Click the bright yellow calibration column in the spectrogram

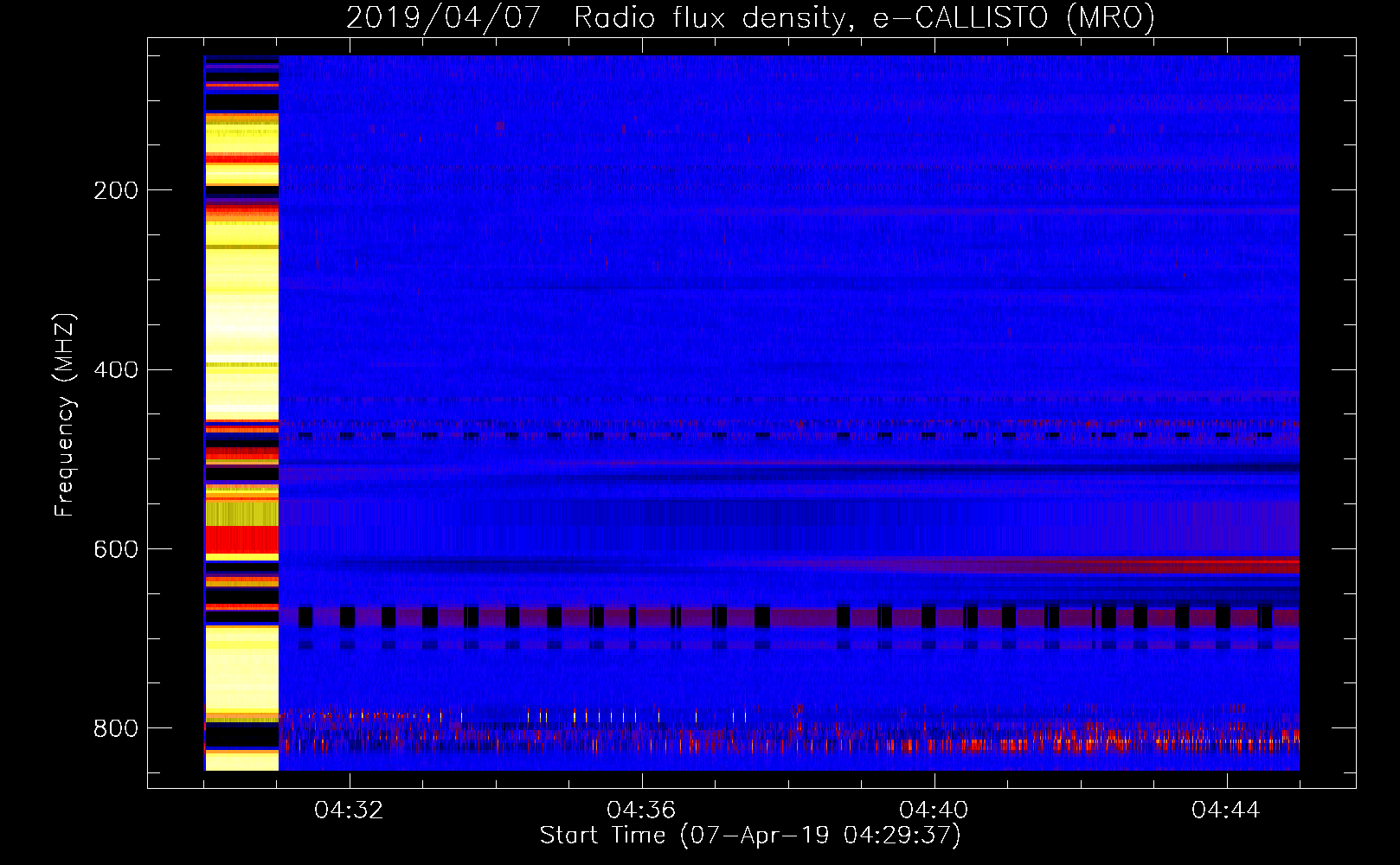(241, 413)
